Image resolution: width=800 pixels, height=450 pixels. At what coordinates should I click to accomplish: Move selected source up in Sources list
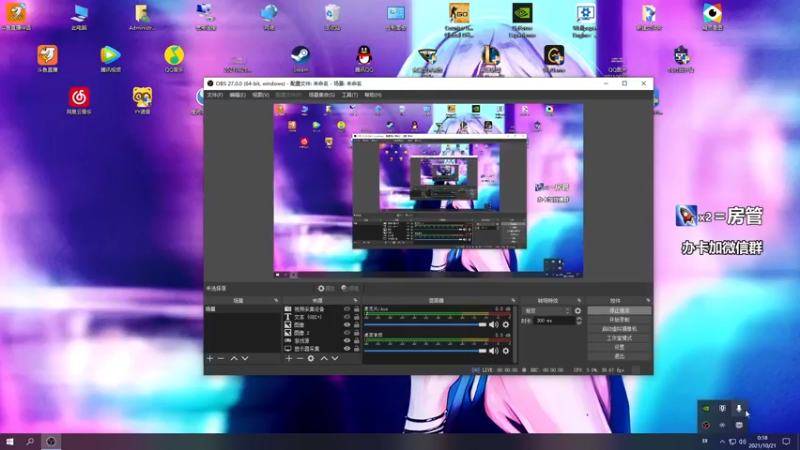[x=323, y=358]
